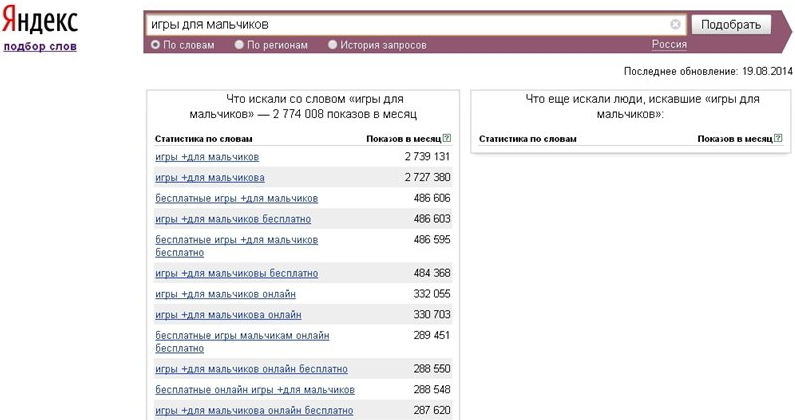Screen dimensions: 795x420
Task: Open the 'подбор слов' link under the logo
Action: pos(40,47)
